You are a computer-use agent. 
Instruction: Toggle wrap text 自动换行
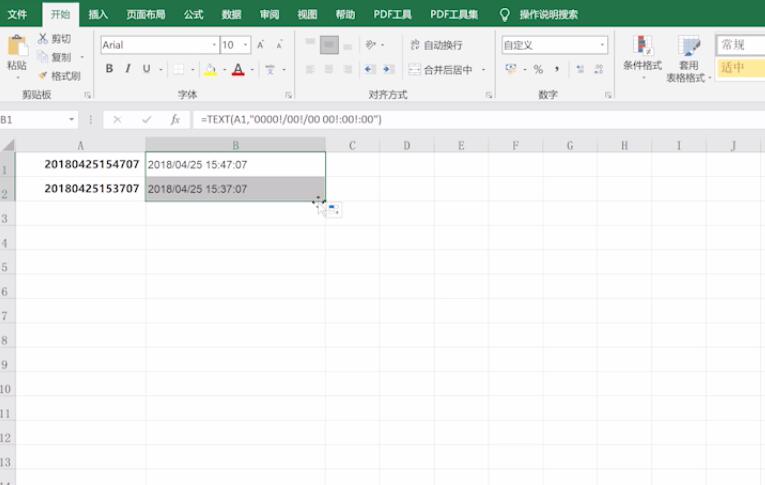pos(436,45)
